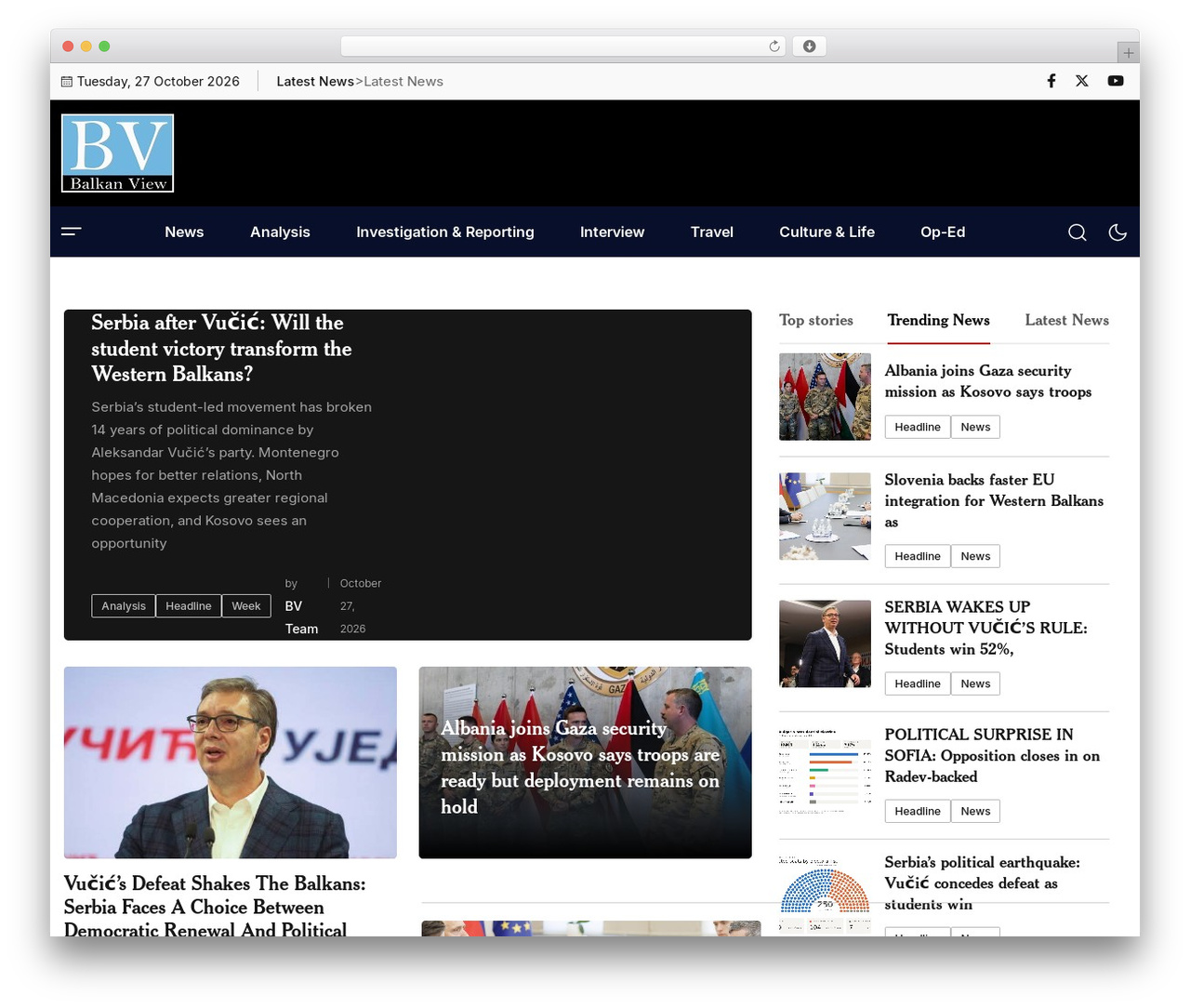
Task: Open the Analysis menu item
Action: click(280, 232)
